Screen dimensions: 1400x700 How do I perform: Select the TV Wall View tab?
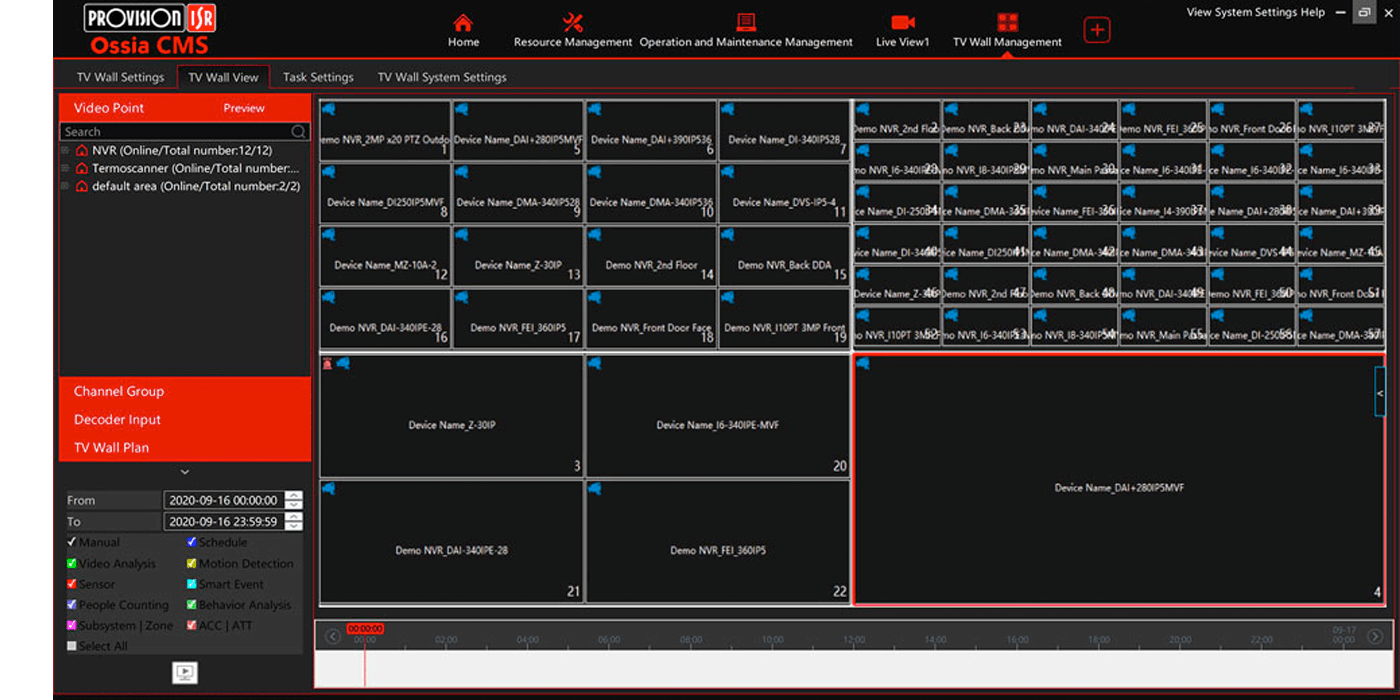(223, 77)
